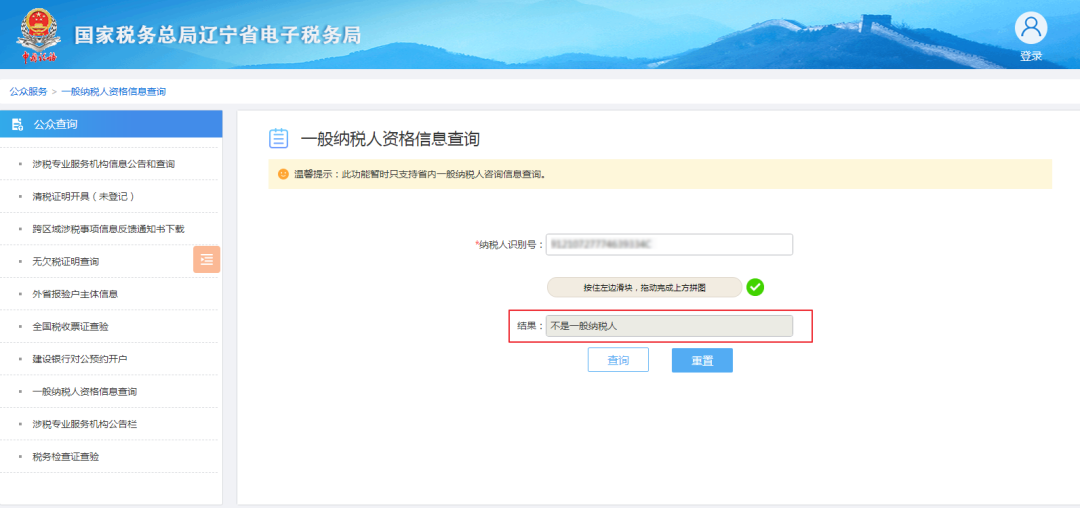Click the clipboard icon beside page title
The image size is (1080, 508).
pos(278,138)
